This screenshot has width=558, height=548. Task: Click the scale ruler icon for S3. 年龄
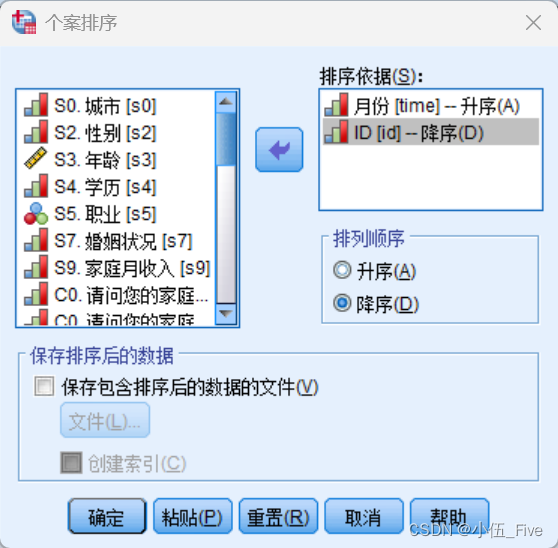36,158
